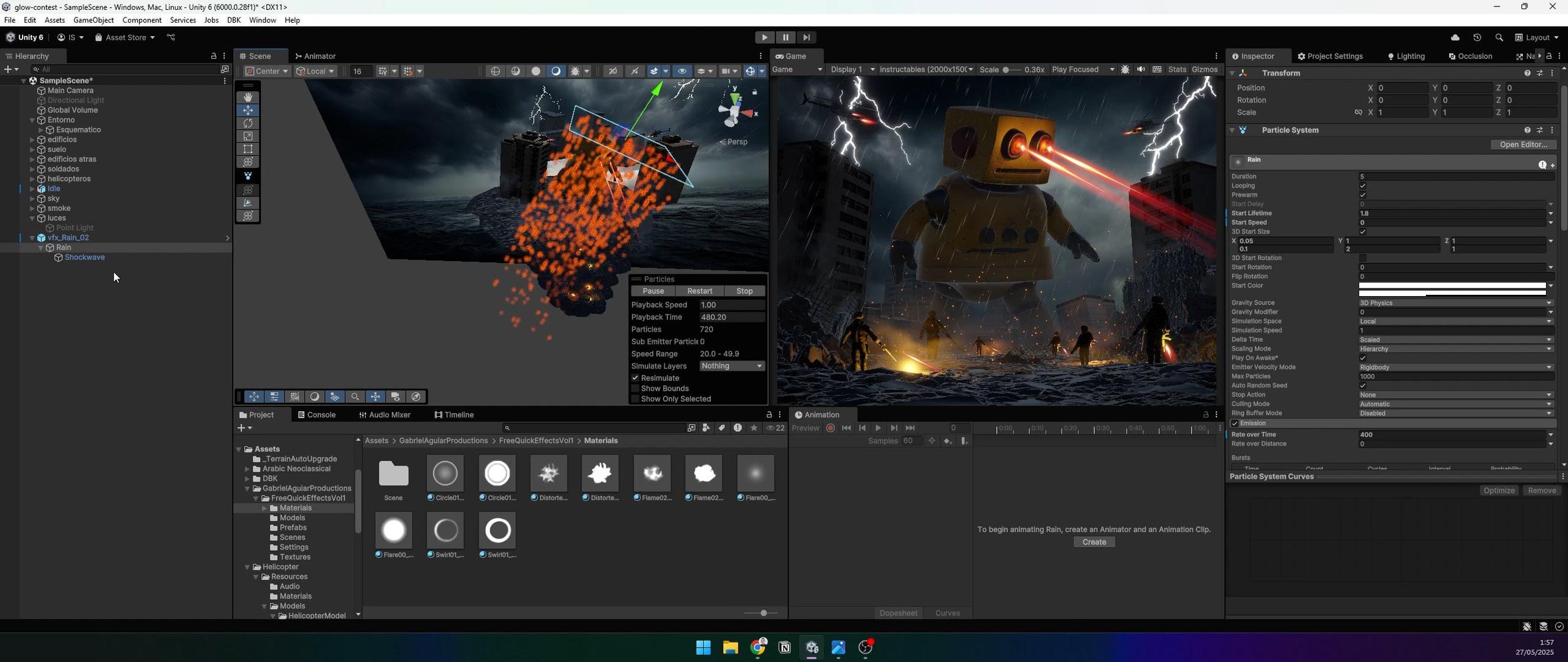Lock the Scene view rotation gizmo
The image size is (1568, 662).
point(755,92)
